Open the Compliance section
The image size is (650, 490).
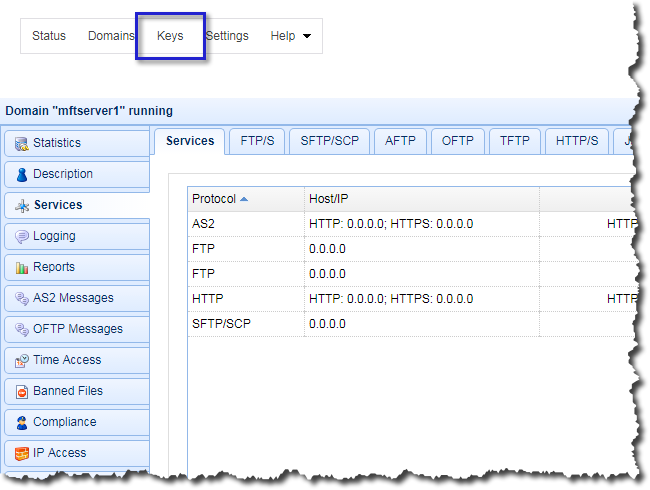(x=77, y=422)
